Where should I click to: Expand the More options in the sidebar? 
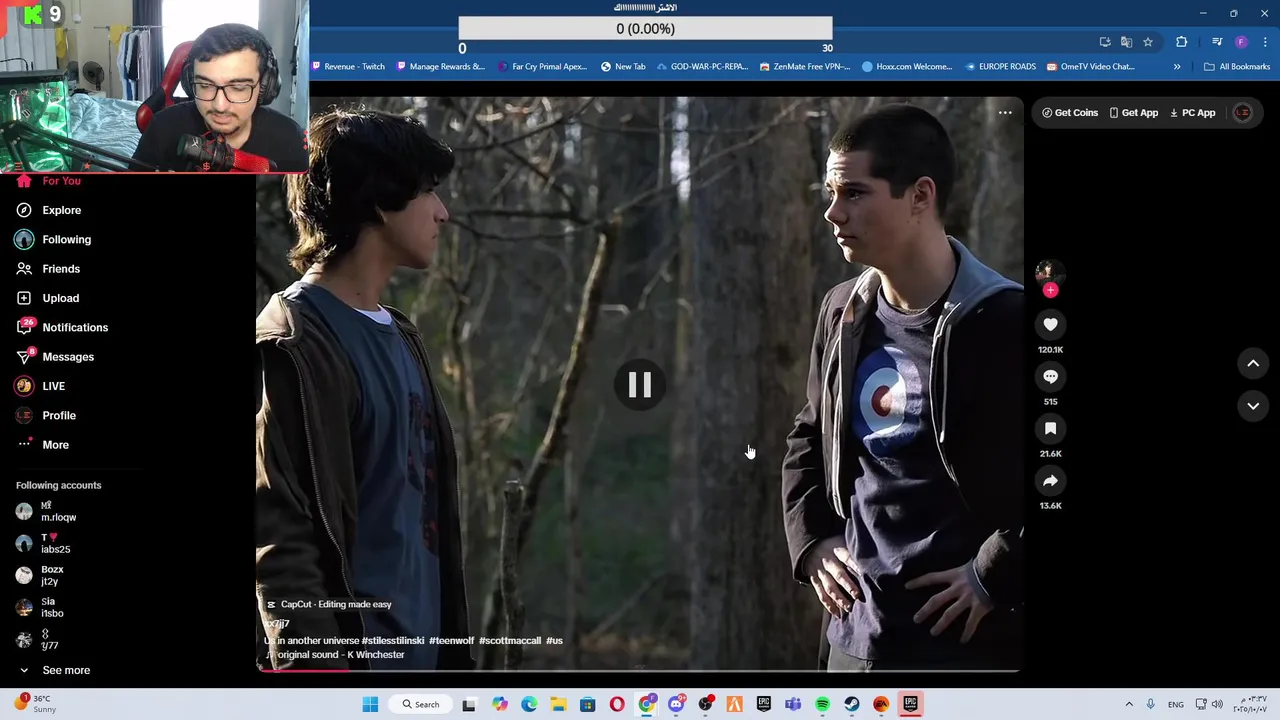click(x=43, y=445)
